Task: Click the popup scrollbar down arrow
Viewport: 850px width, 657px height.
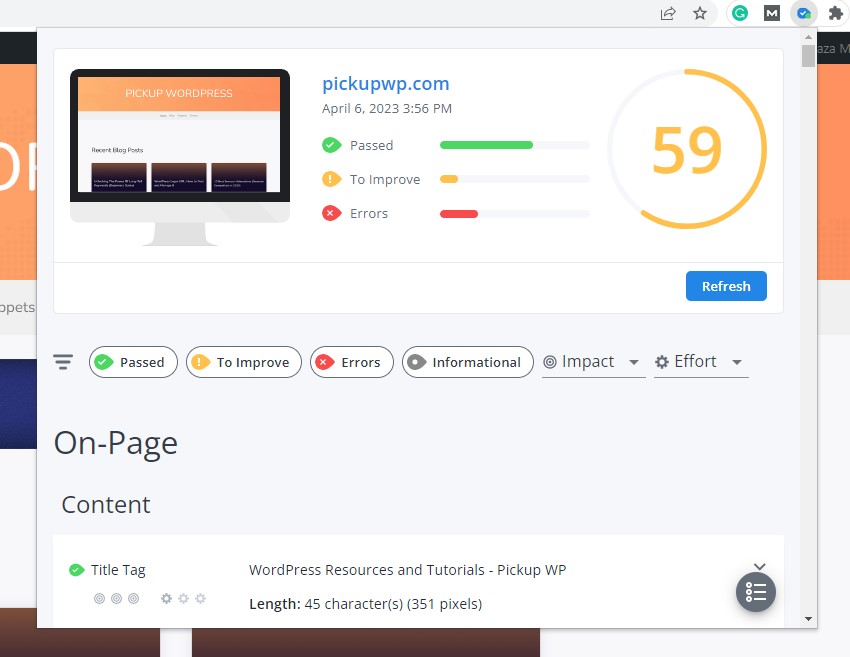Action: tap(808, 619)
